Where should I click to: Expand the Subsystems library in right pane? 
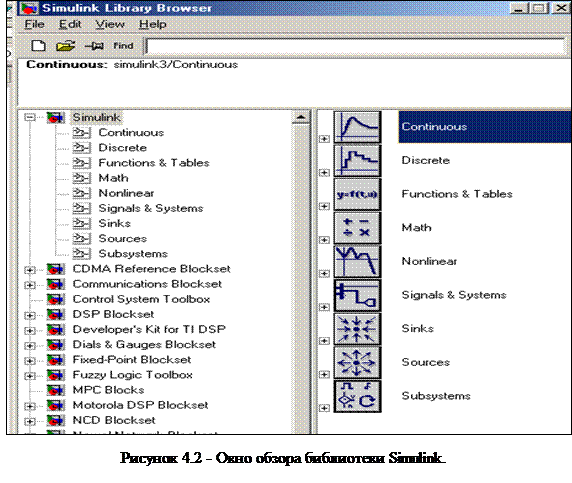click(324, 408)
